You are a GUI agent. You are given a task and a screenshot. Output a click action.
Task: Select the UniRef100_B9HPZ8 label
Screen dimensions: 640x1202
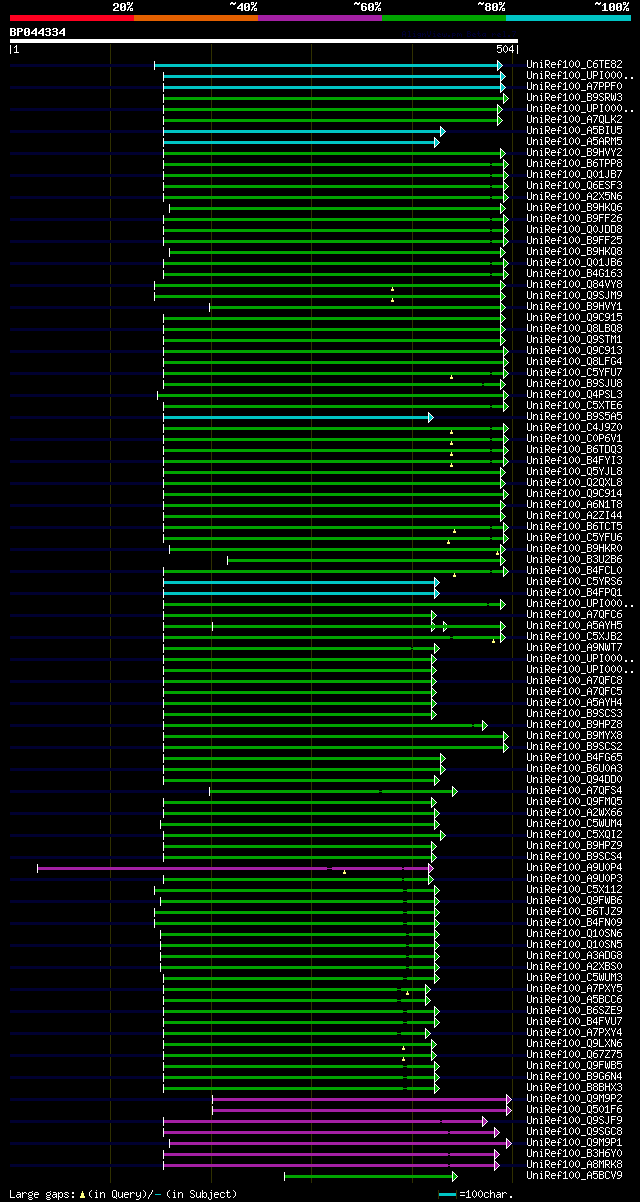tap(574, 725)
